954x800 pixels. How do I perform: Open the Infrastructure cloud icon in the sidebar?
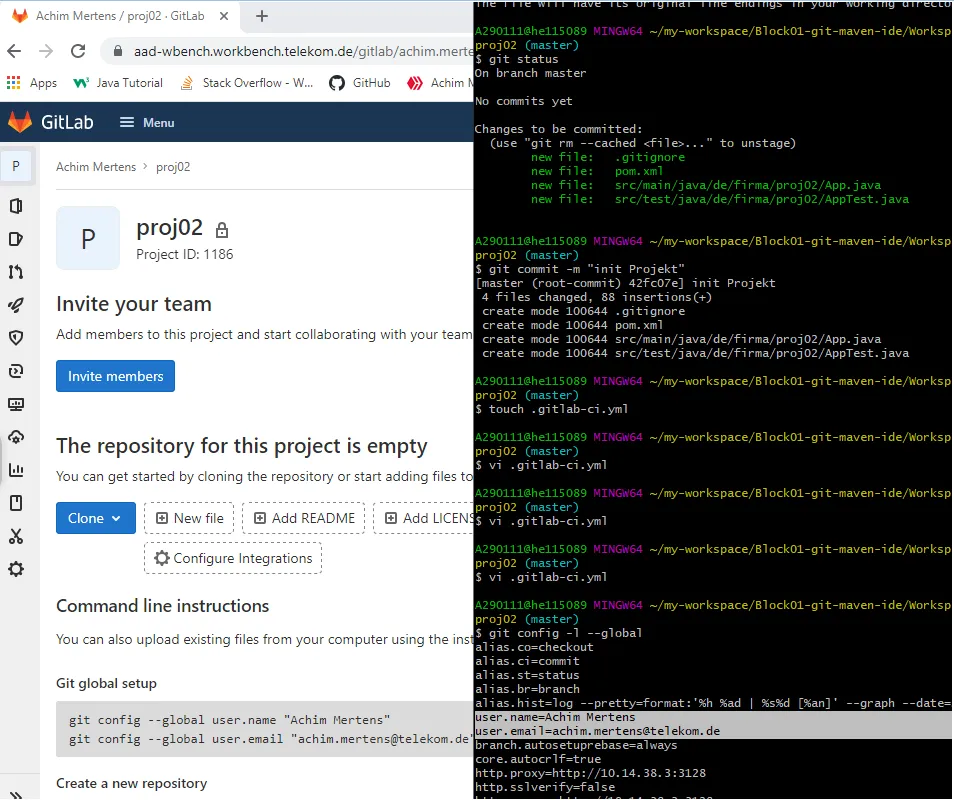click(16, 437)
